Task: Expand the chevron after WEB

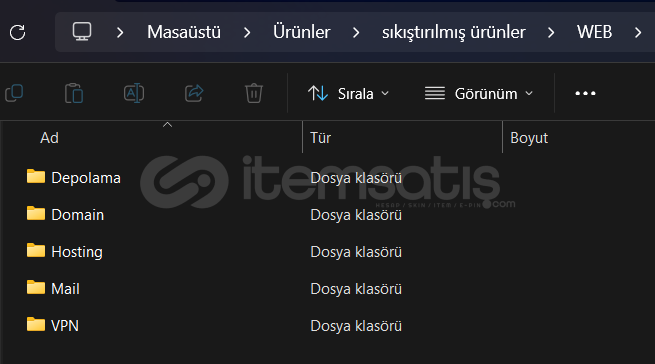Action: point(638,32)
